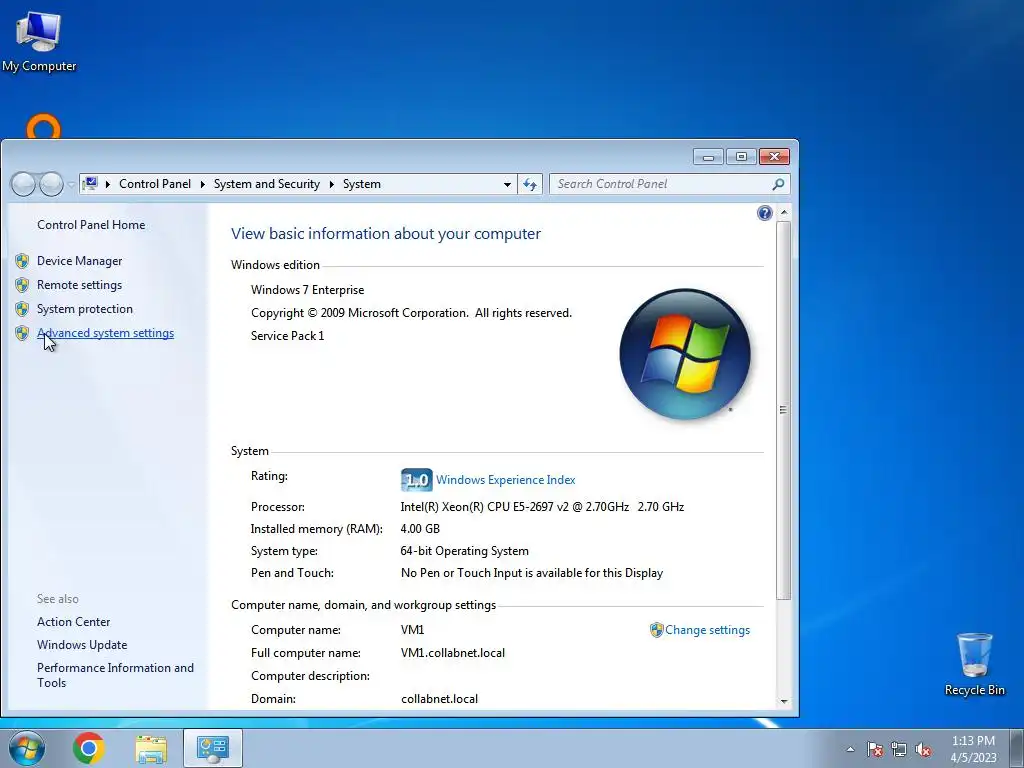Click the vertical scrollbar thumb
The image size is (1024, 768).
[784, 410]
